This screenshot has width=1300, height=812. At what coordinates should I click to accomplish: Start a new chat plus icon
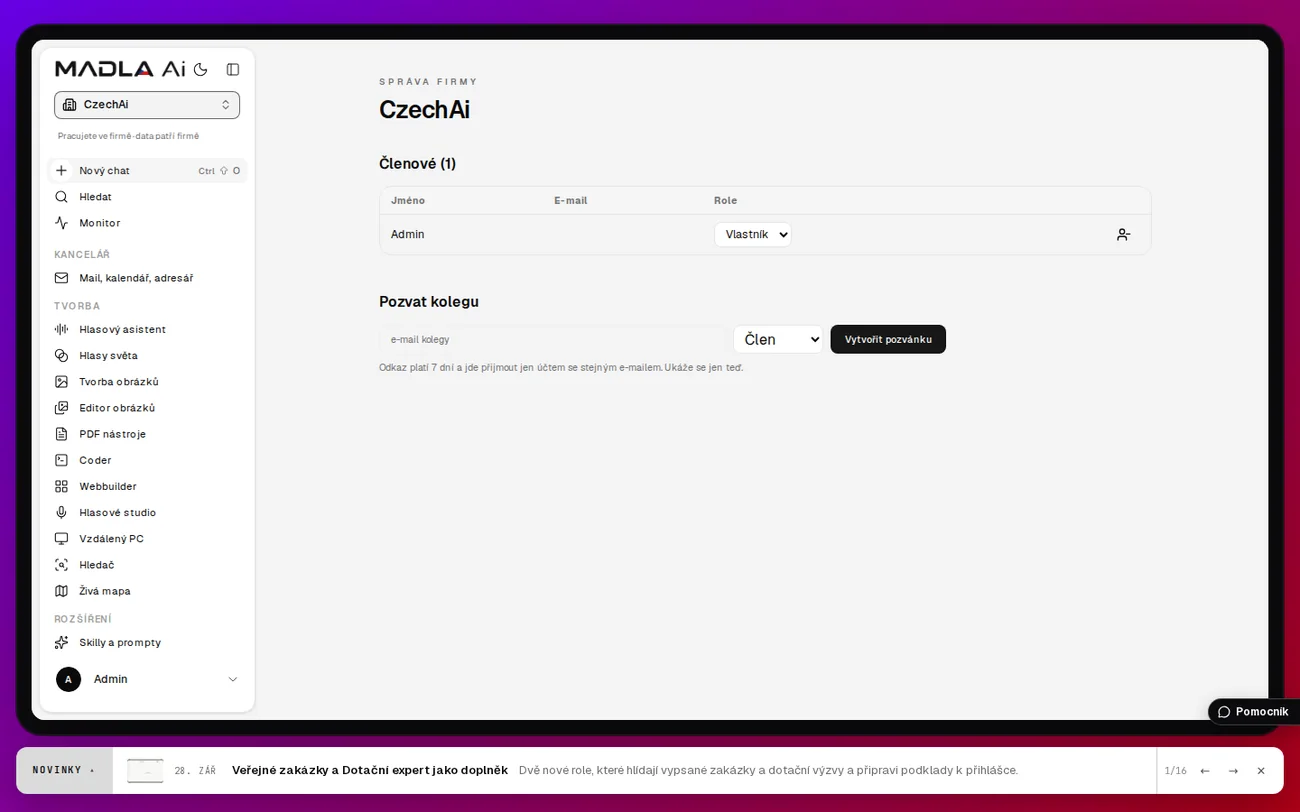61,170
